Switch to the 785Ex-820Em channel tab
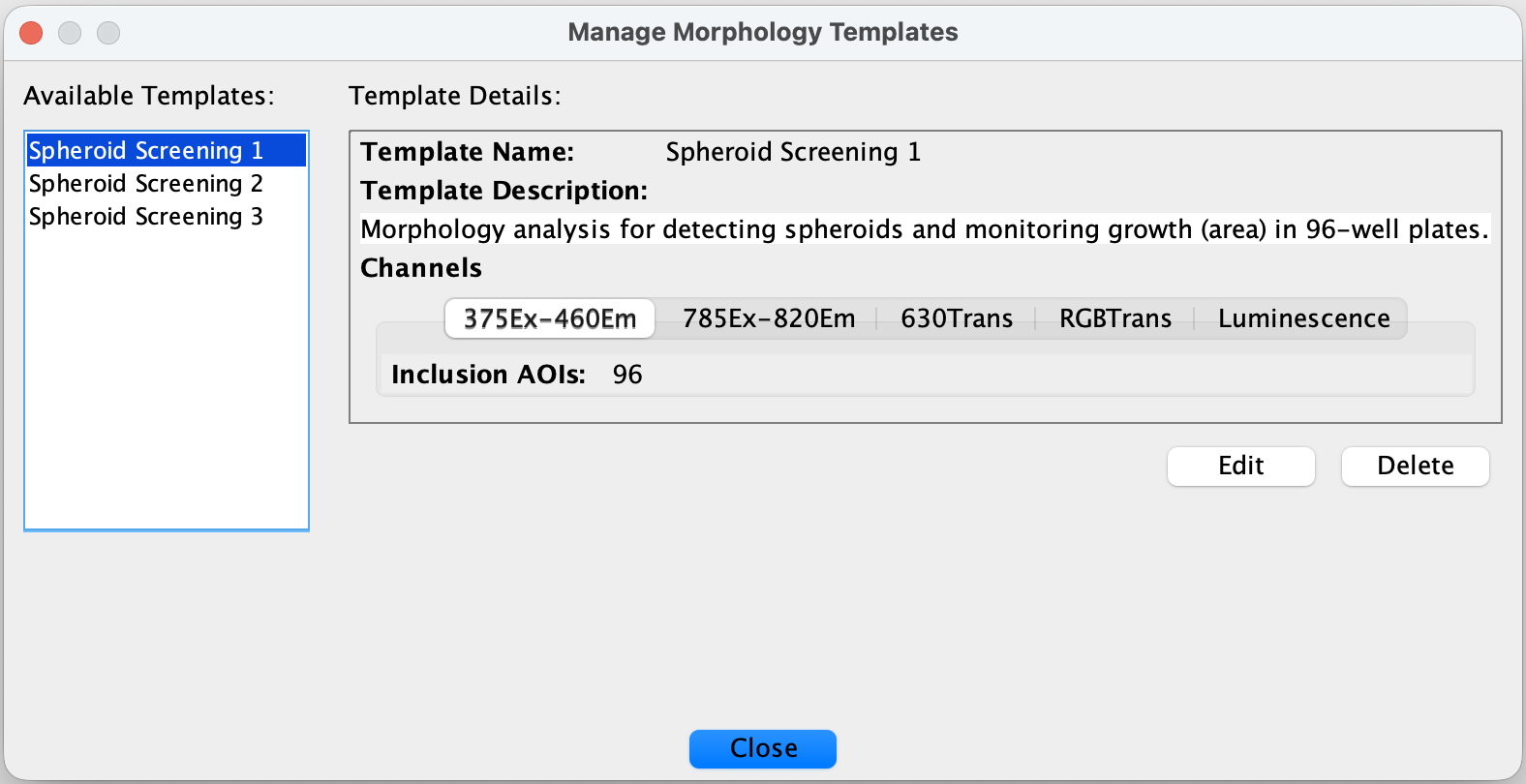 pos(769,318)
